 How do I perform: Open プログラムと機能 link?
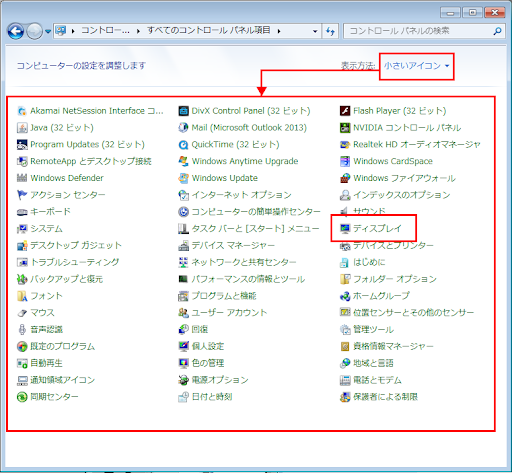pos(224,296)
